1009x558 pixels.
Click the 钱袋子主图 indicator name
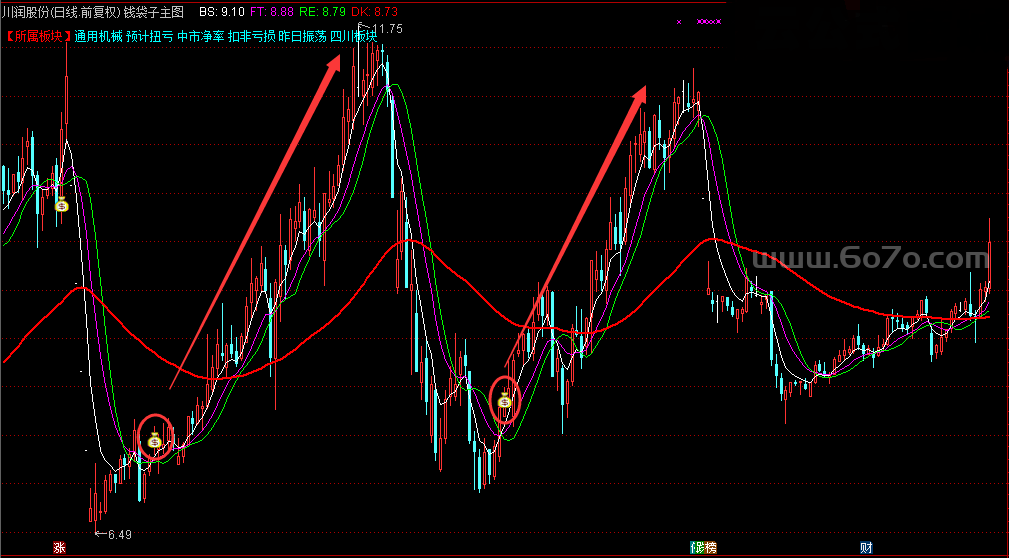click(154, 11)
